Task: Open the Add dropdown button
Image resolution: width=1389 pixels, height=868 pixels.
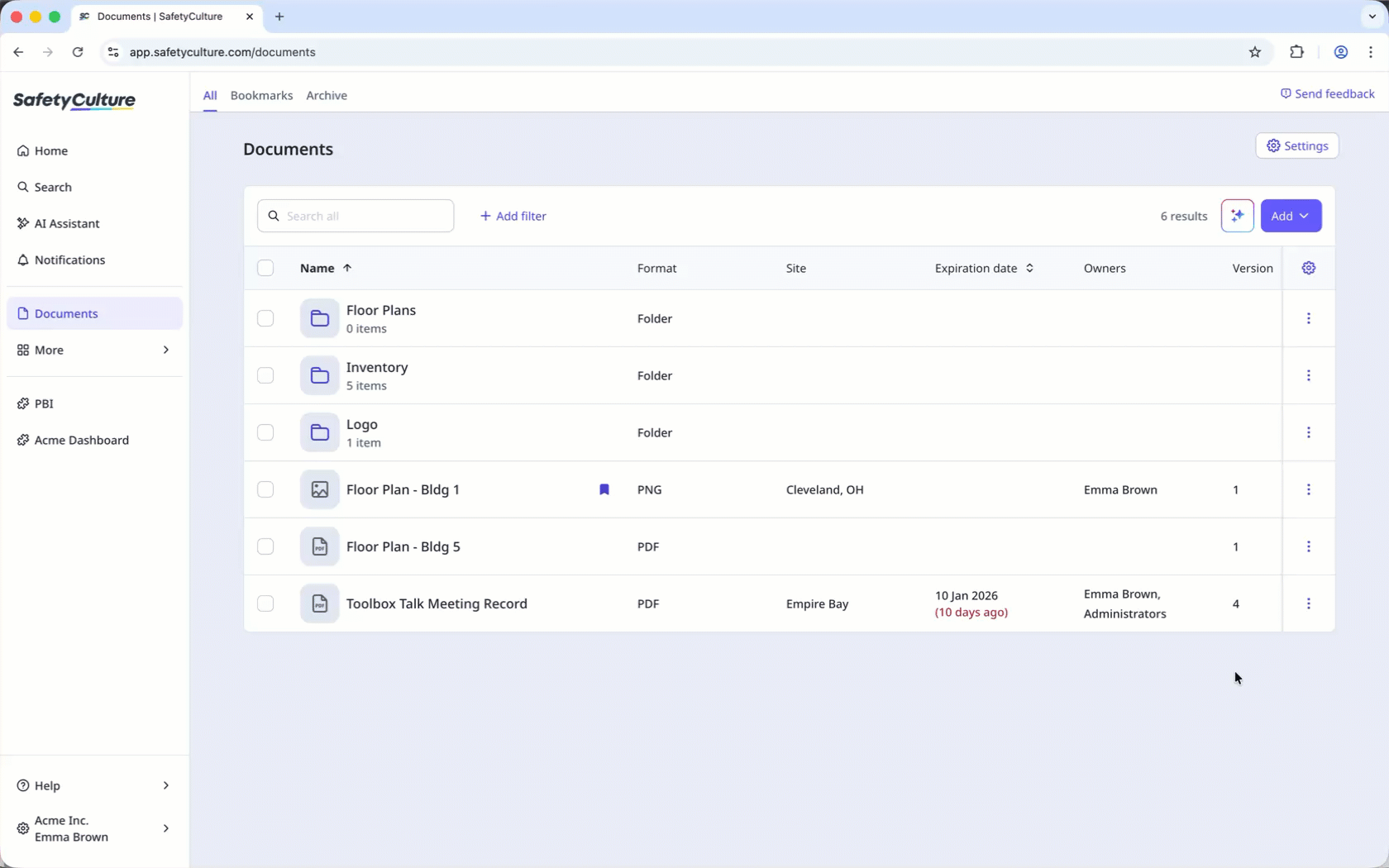Action: tap(1291, 216)
